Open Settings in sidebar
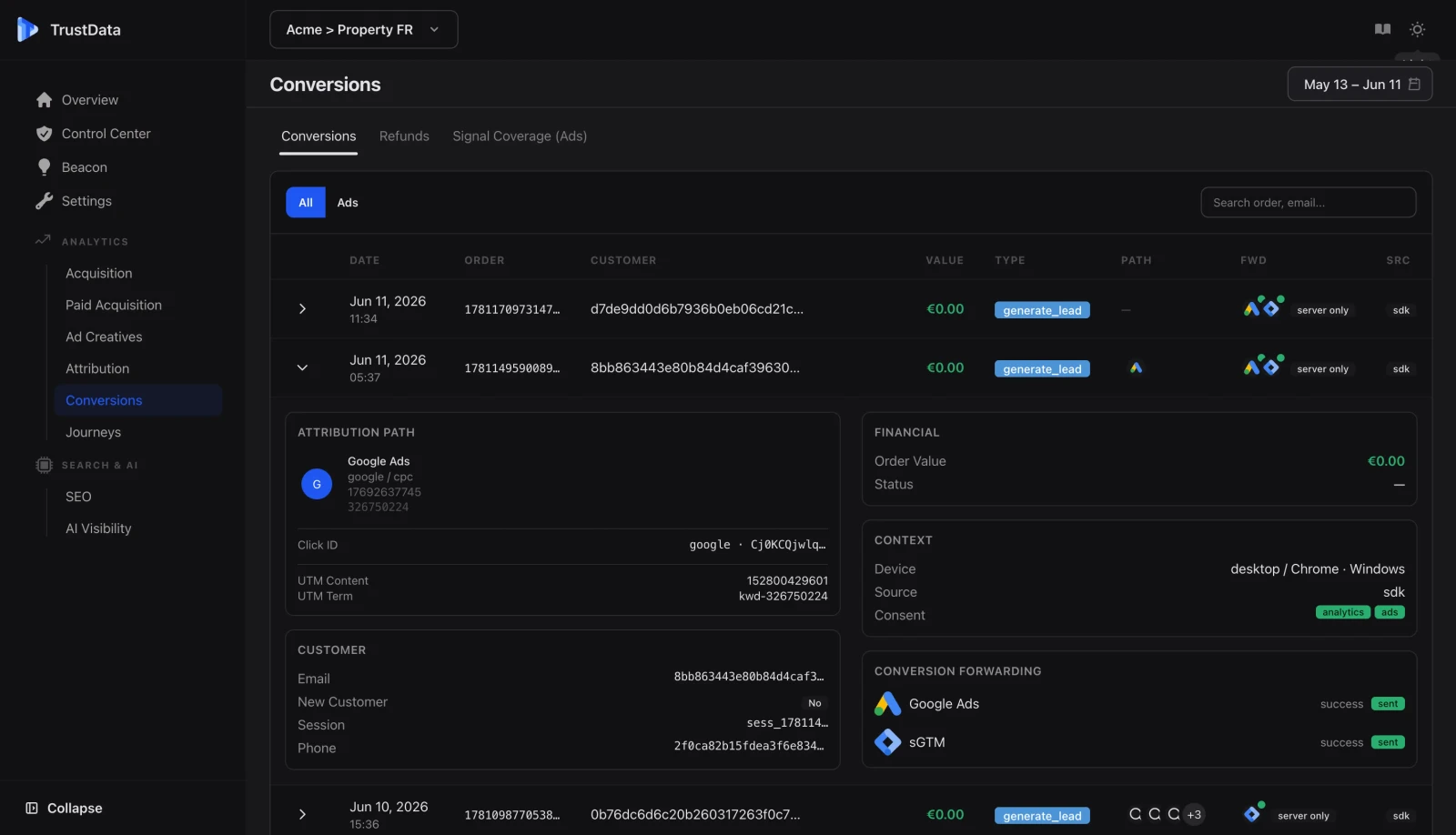The image size is (1456, 835). tap(86, 201)
